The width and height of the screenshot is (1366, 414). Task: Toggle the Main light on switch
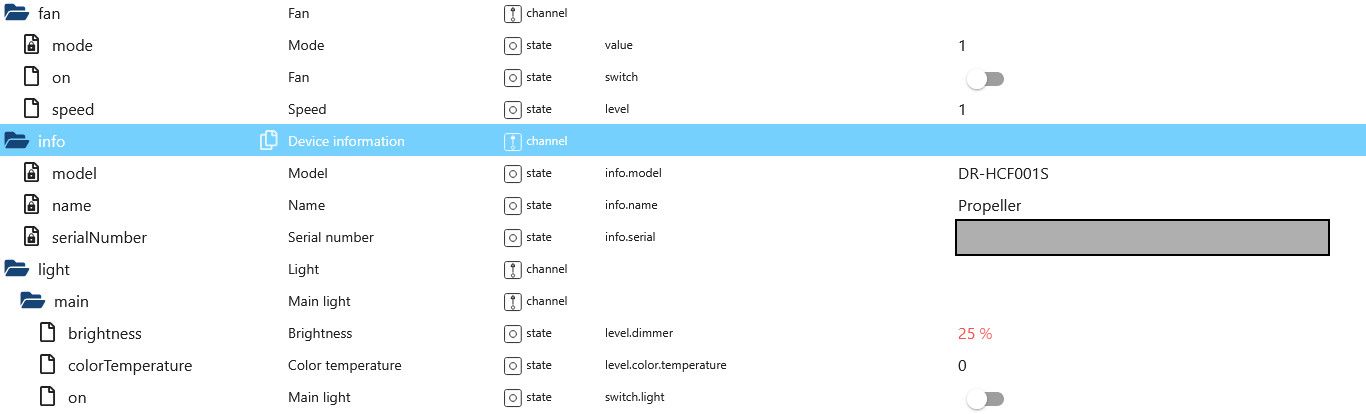click(x=985, y=398)
